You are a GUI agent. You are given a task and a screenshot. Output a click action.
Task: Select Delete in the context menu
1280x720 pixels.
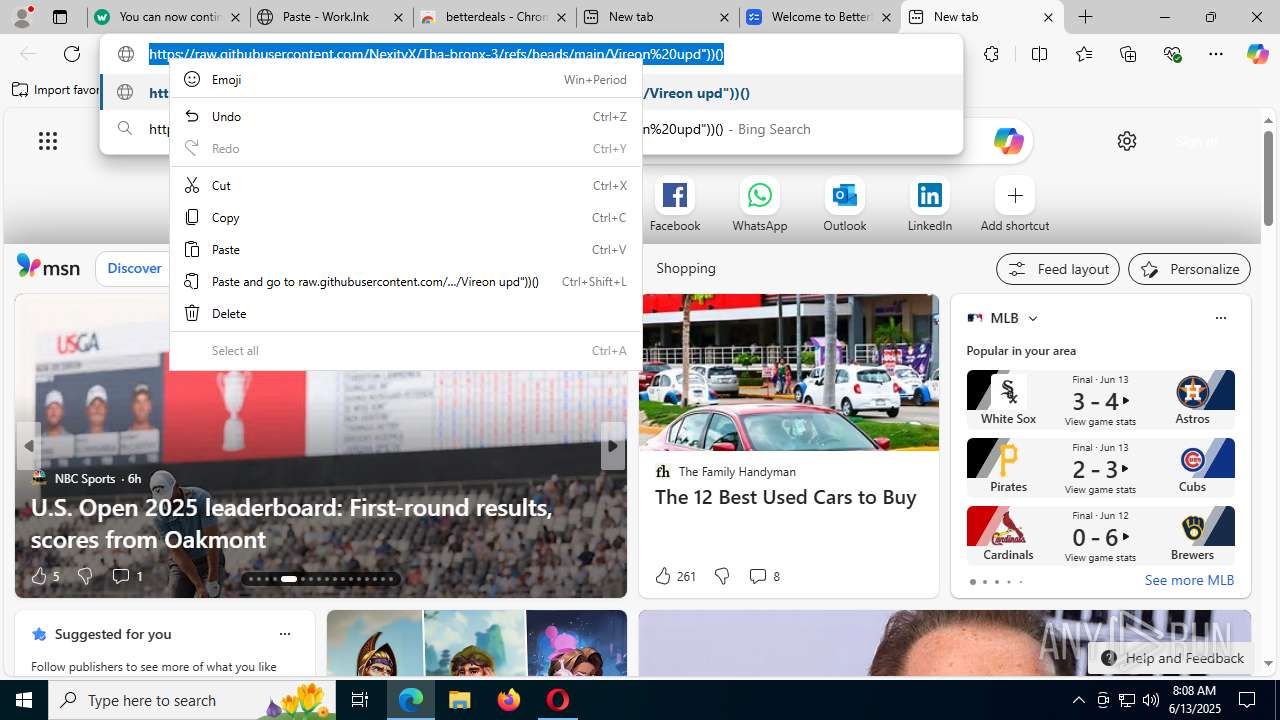405,313
